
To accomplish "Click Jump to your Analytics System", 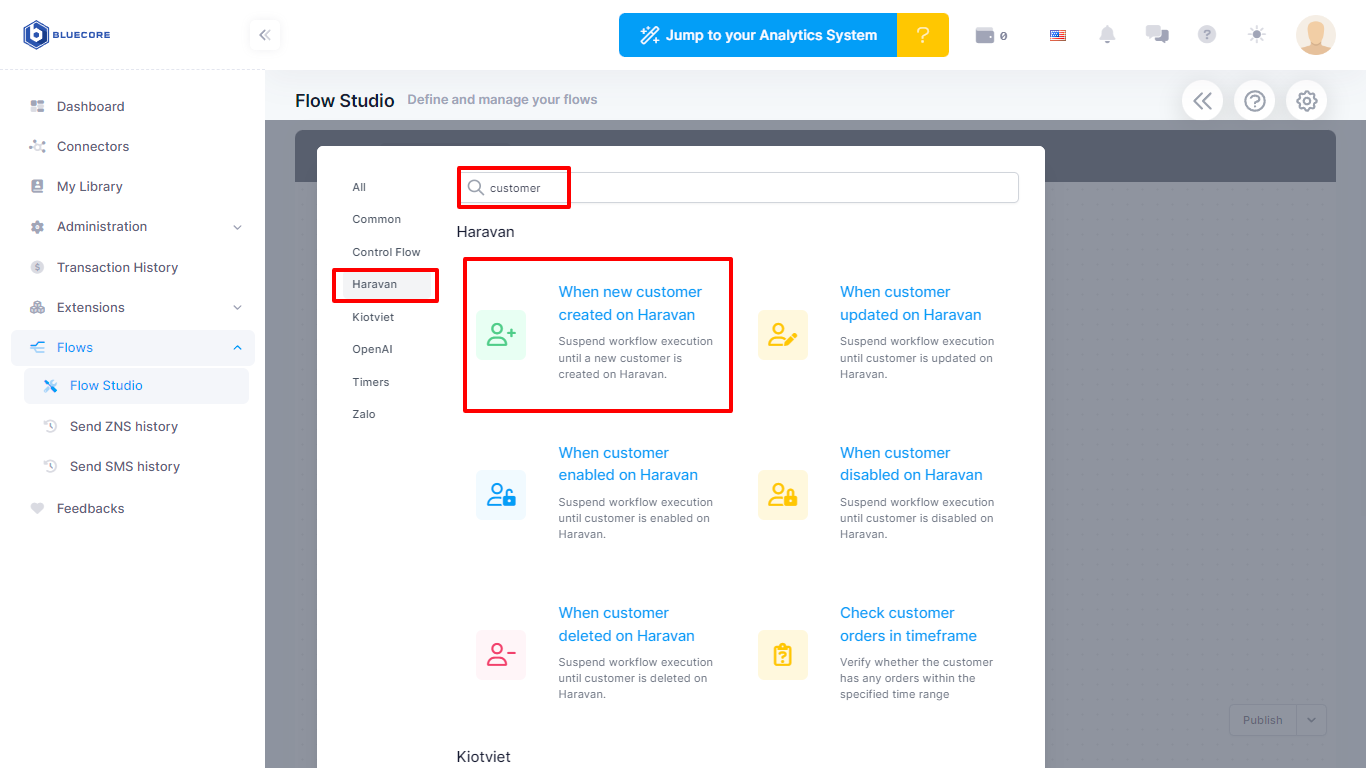I will 758,35.
